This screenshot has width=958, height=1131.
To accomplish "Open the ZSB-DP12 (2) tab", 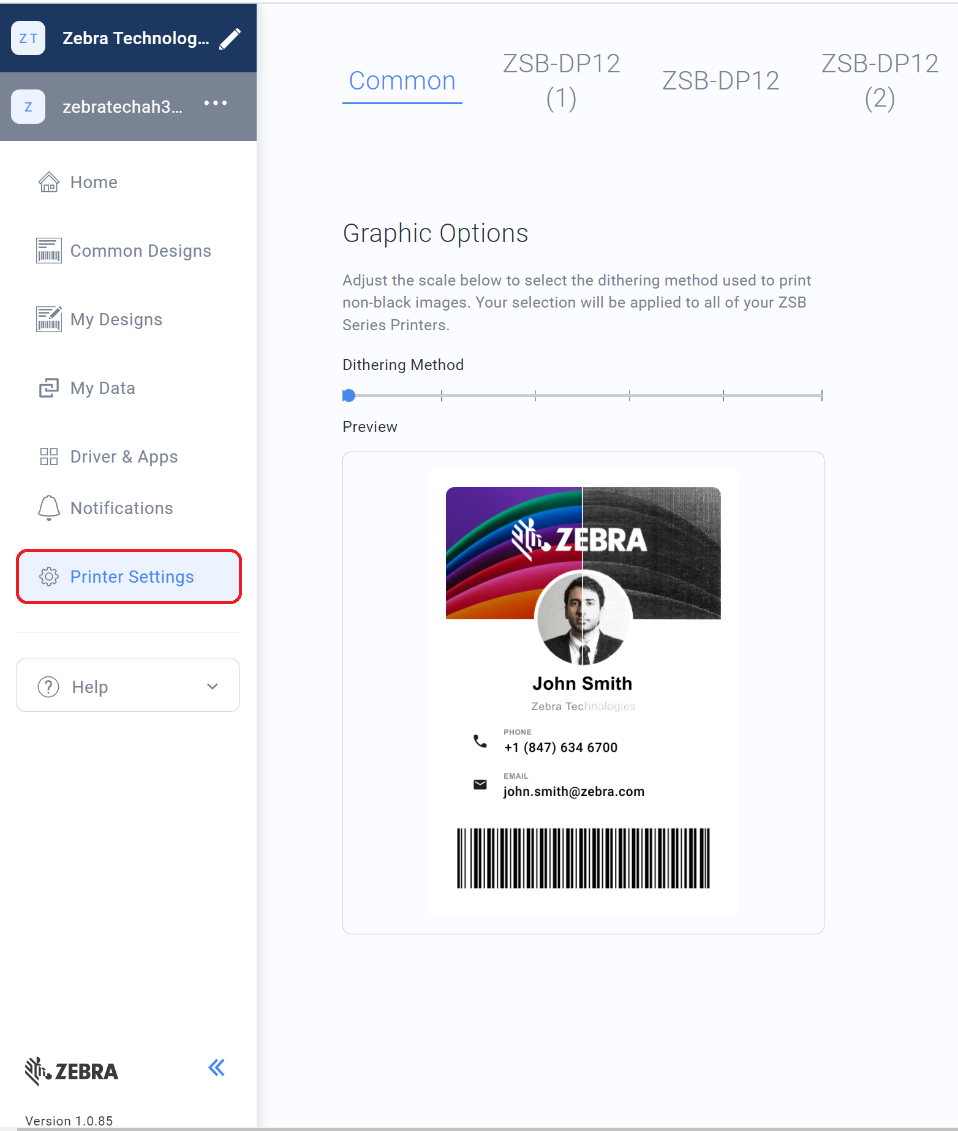I will [x=880, y=80].
